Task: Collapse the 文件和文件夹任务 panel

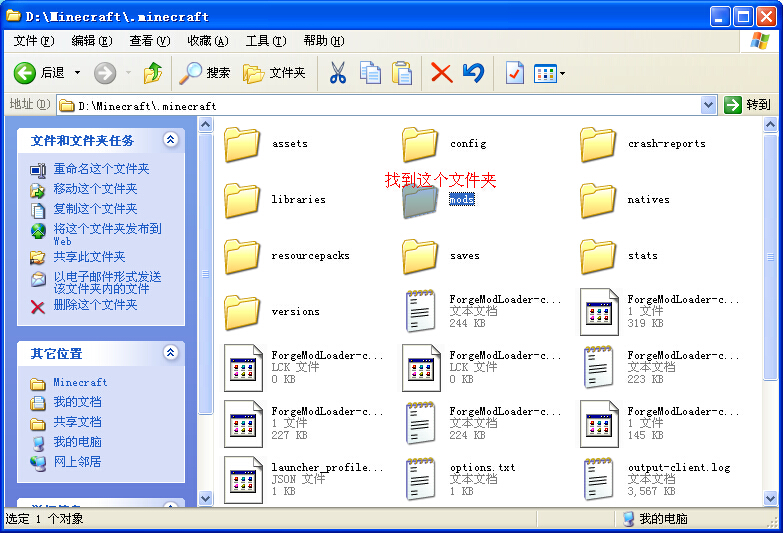Action: tap(170, 139)
